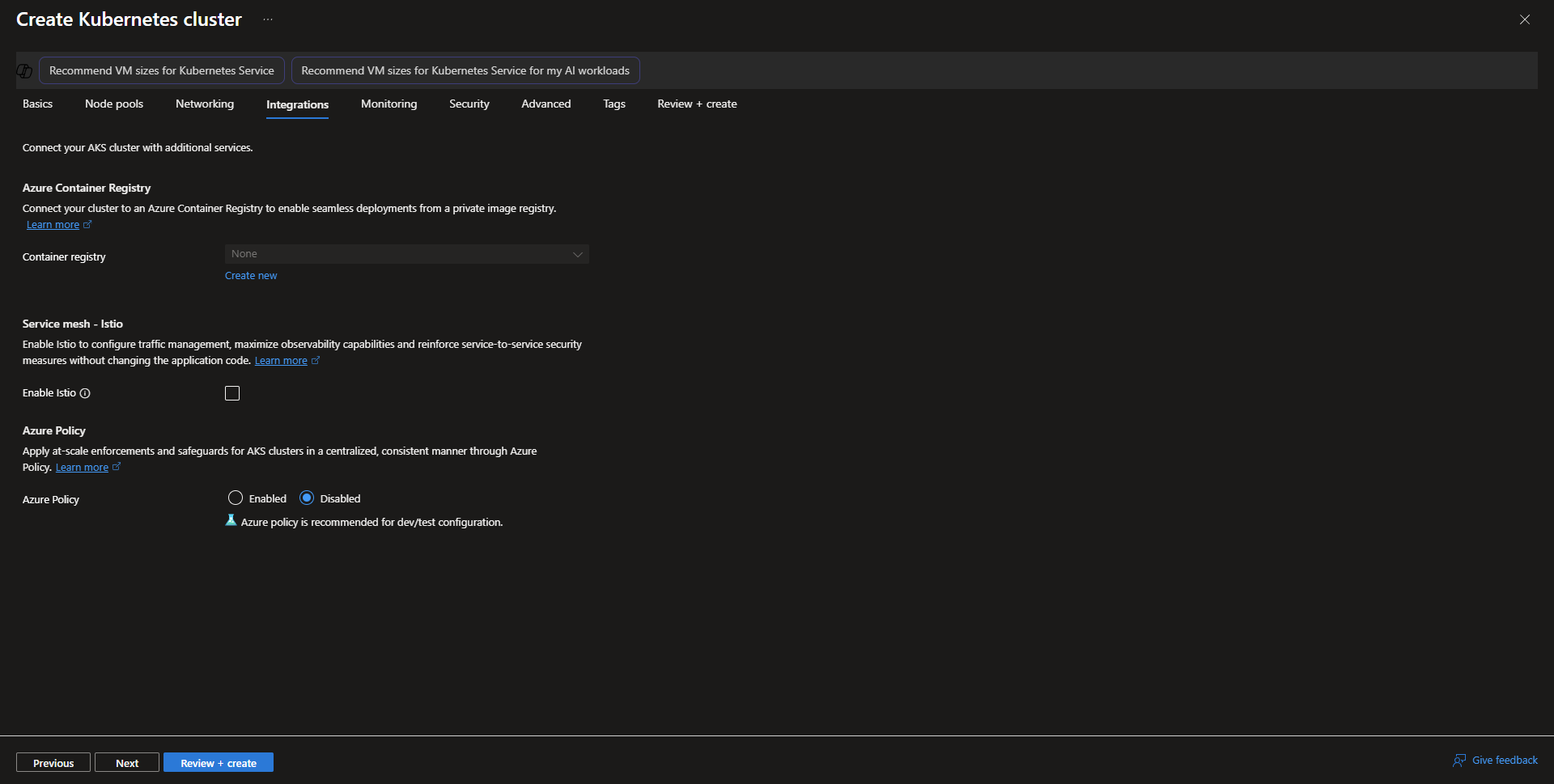Image resolution: width=1554 pixels, height=784 pixels.
Task: Click the Copilot icon in suggestion bar
Action: click(x=24, y=71)
